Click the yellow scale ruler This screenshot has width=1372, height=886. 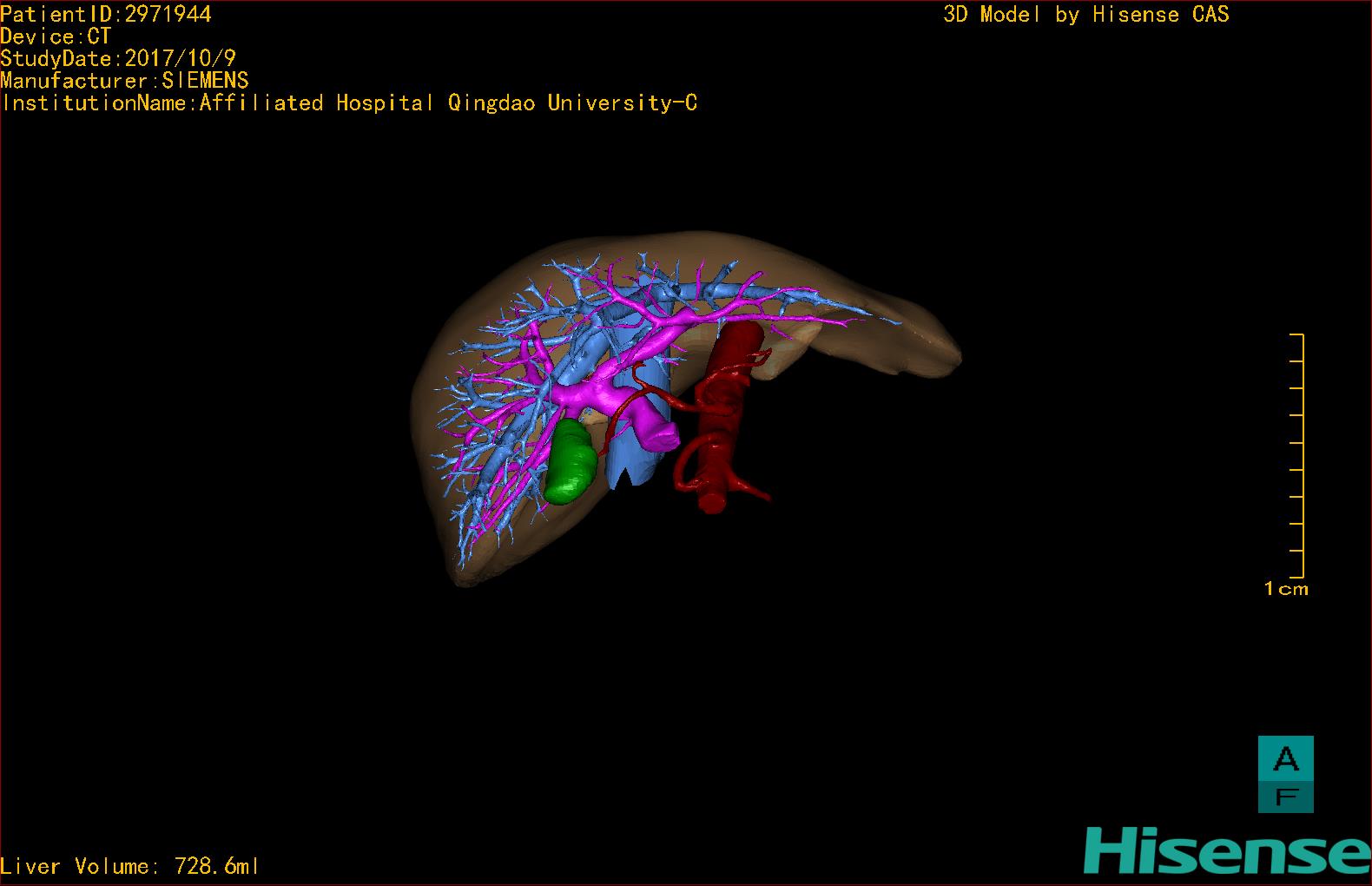click(1296, 455)
